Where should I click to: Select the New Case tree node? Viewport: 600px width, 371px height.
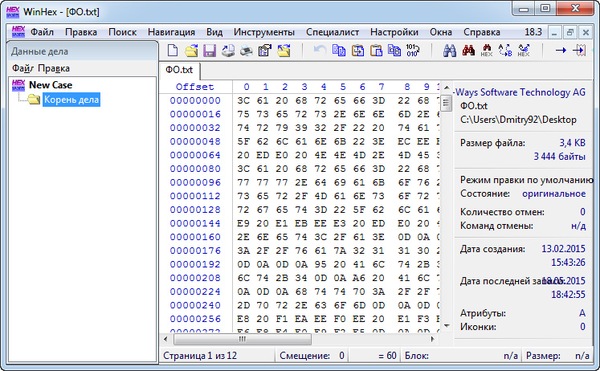(51, 85)
